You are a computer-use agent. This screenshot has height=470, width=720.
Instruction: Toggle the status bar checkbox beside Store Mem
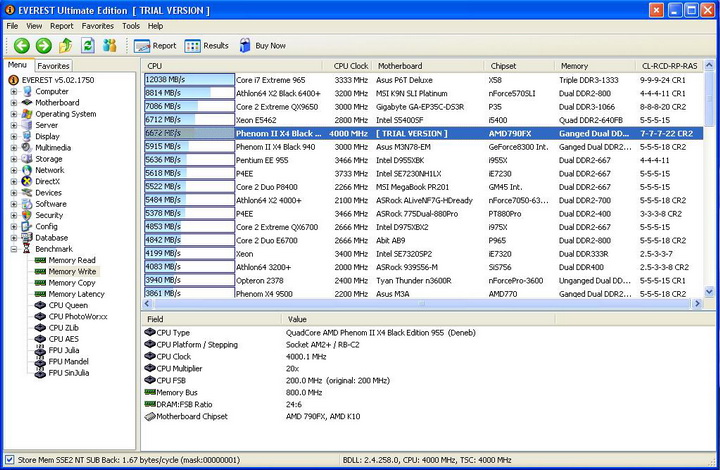(x=9, y=459)
